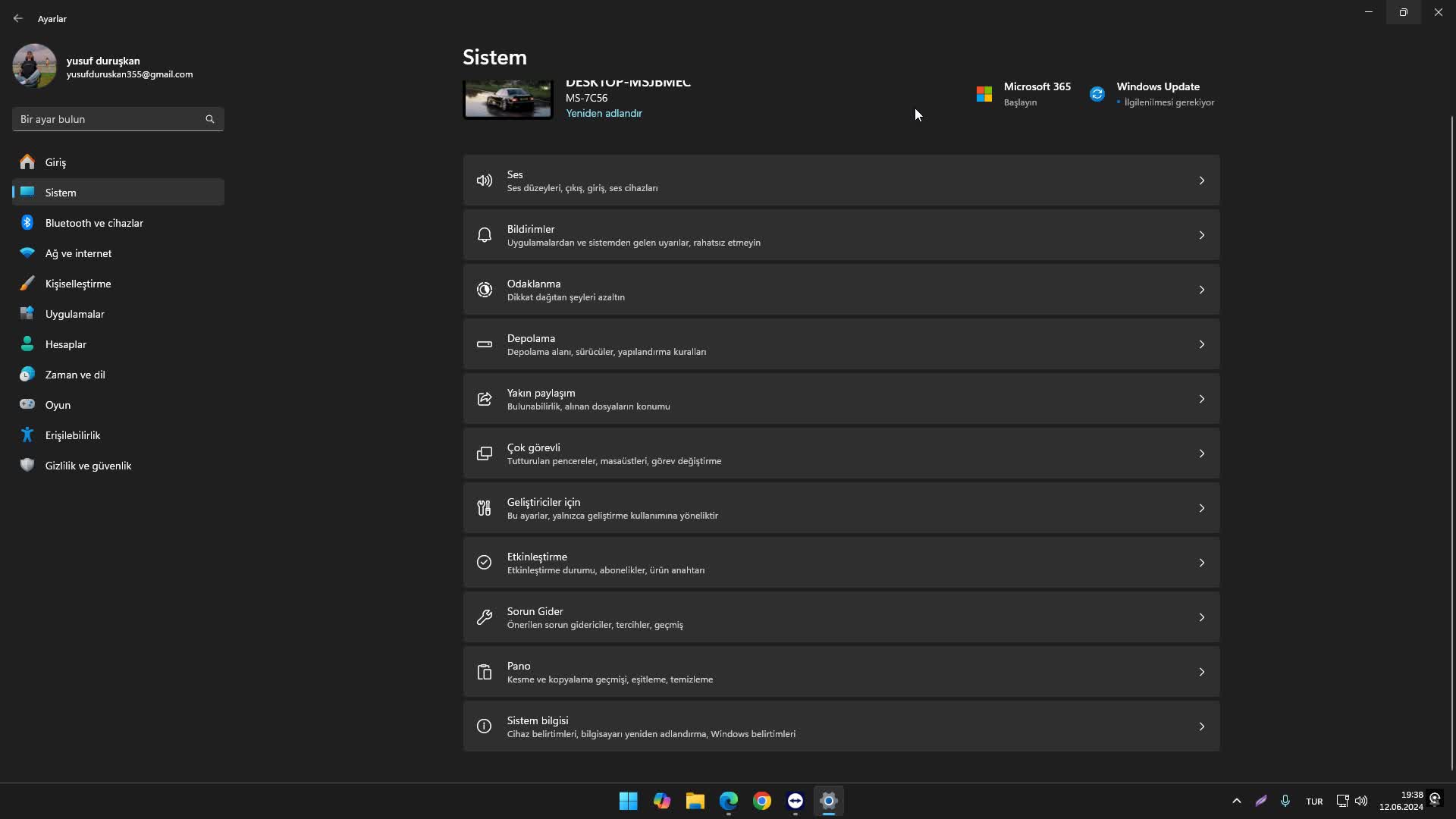1456x819 pixels.
Task: Click the Bluetooth ve cihazlar sidebar icon
Action: pos(27,222)
